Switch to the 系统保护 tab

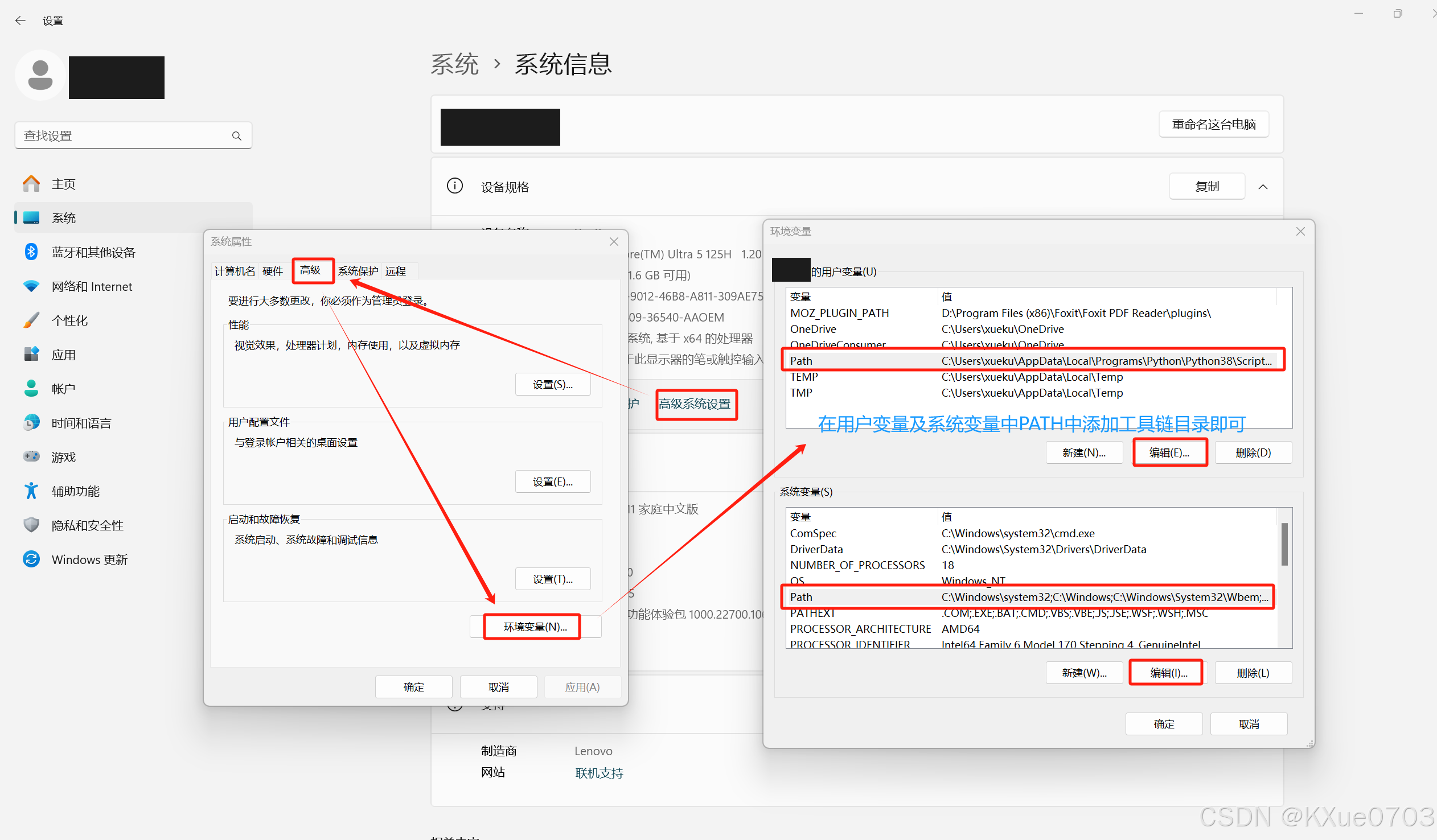[x=358, y=271]
